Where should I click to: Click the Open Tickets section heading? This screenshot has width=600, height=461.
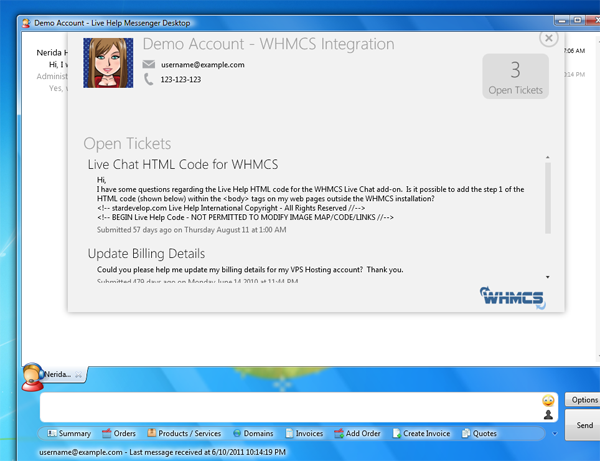tap(127, 144)
